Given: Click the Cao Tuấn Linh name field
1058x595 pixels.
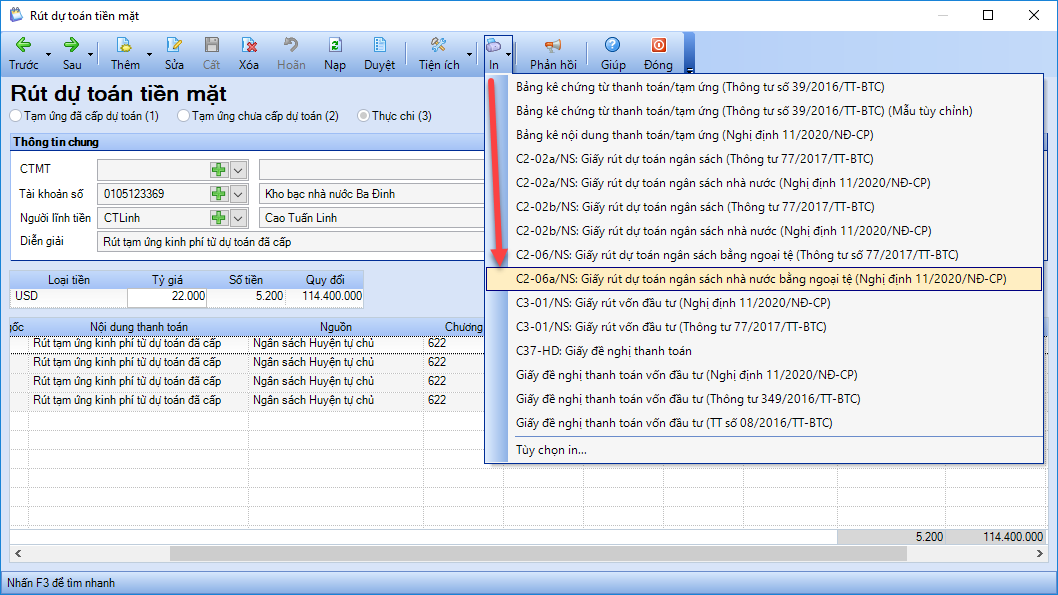Looking at the screenshot, I should [371, 218].
